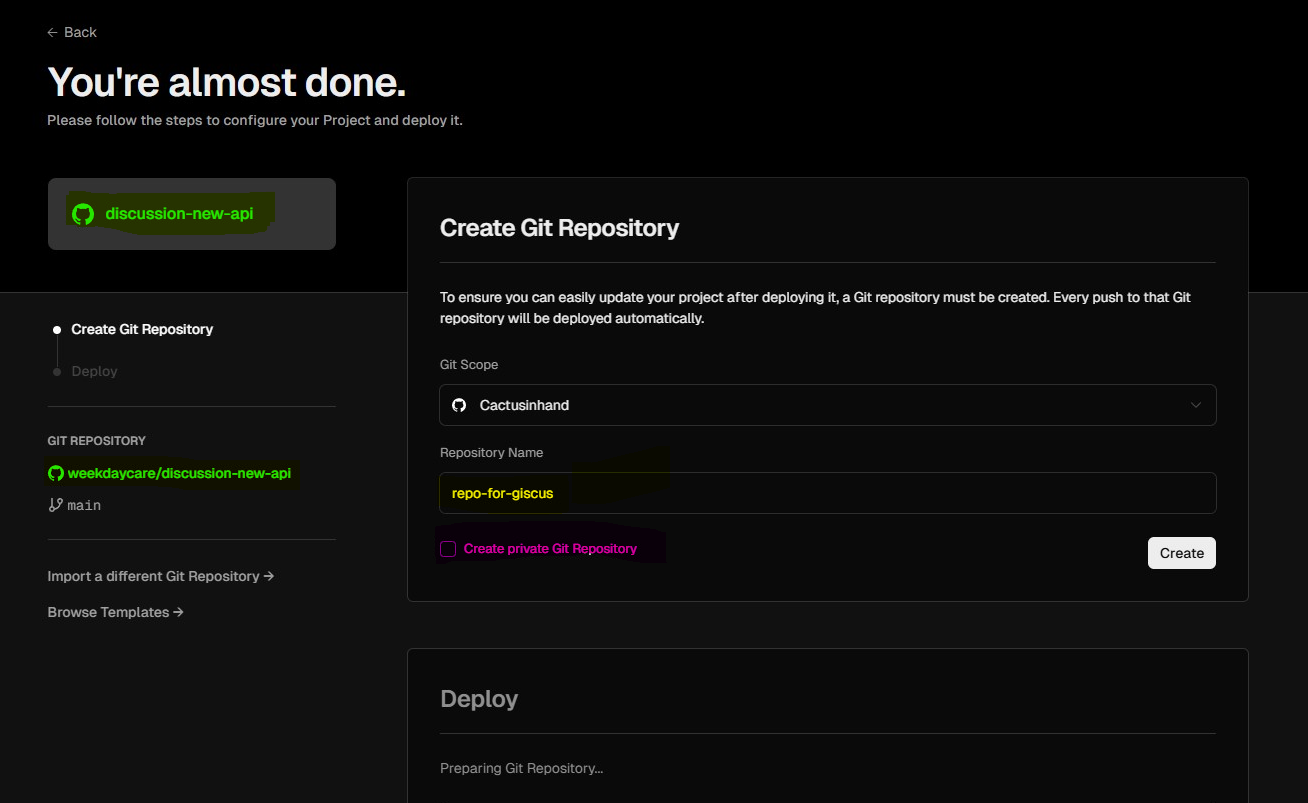The width and height of the screenshot is (1308, 803).
Task: Expand Git Scope using the chevron arrow
Action: tap(1195, 405)
